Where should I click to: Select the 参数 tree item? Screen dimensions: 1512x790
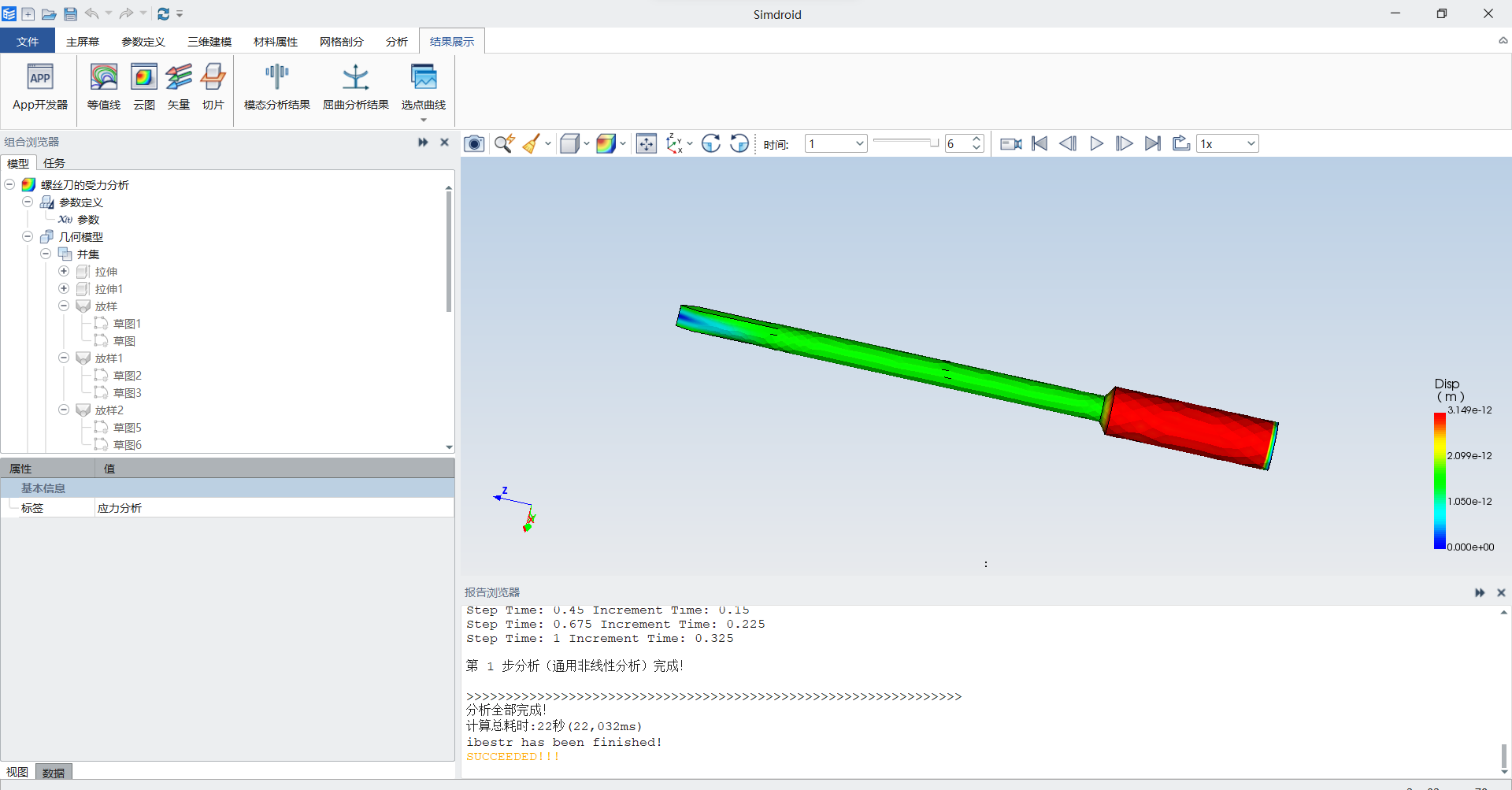pyautogui.click(x=88, y=220)
